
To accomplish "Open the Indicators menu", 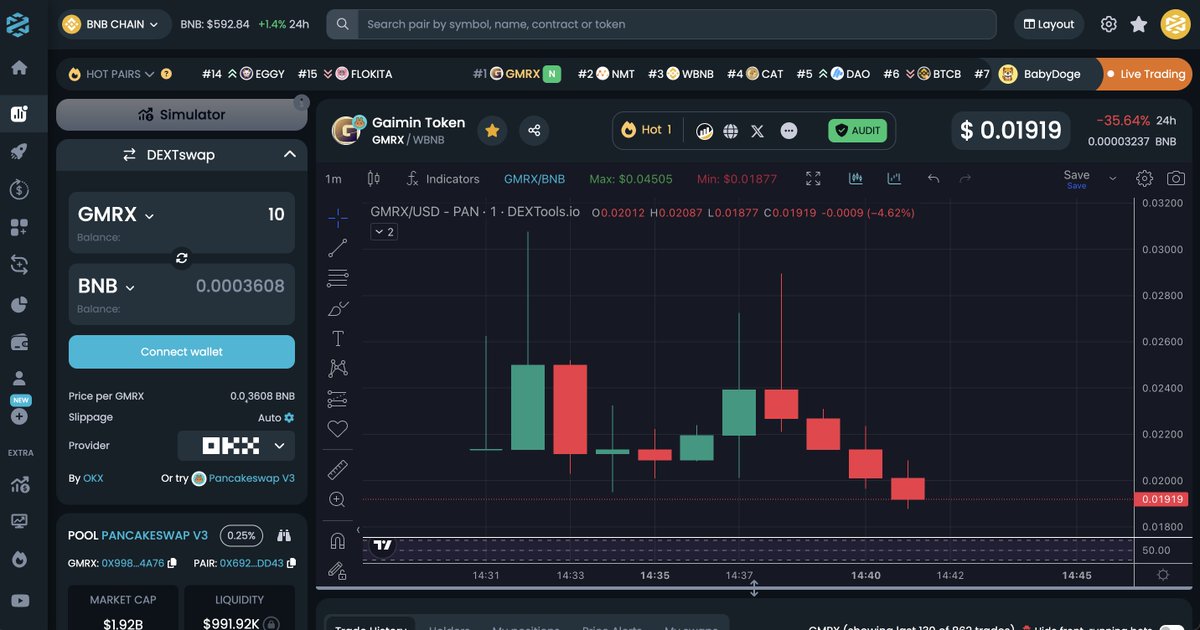I will [442, 179].
